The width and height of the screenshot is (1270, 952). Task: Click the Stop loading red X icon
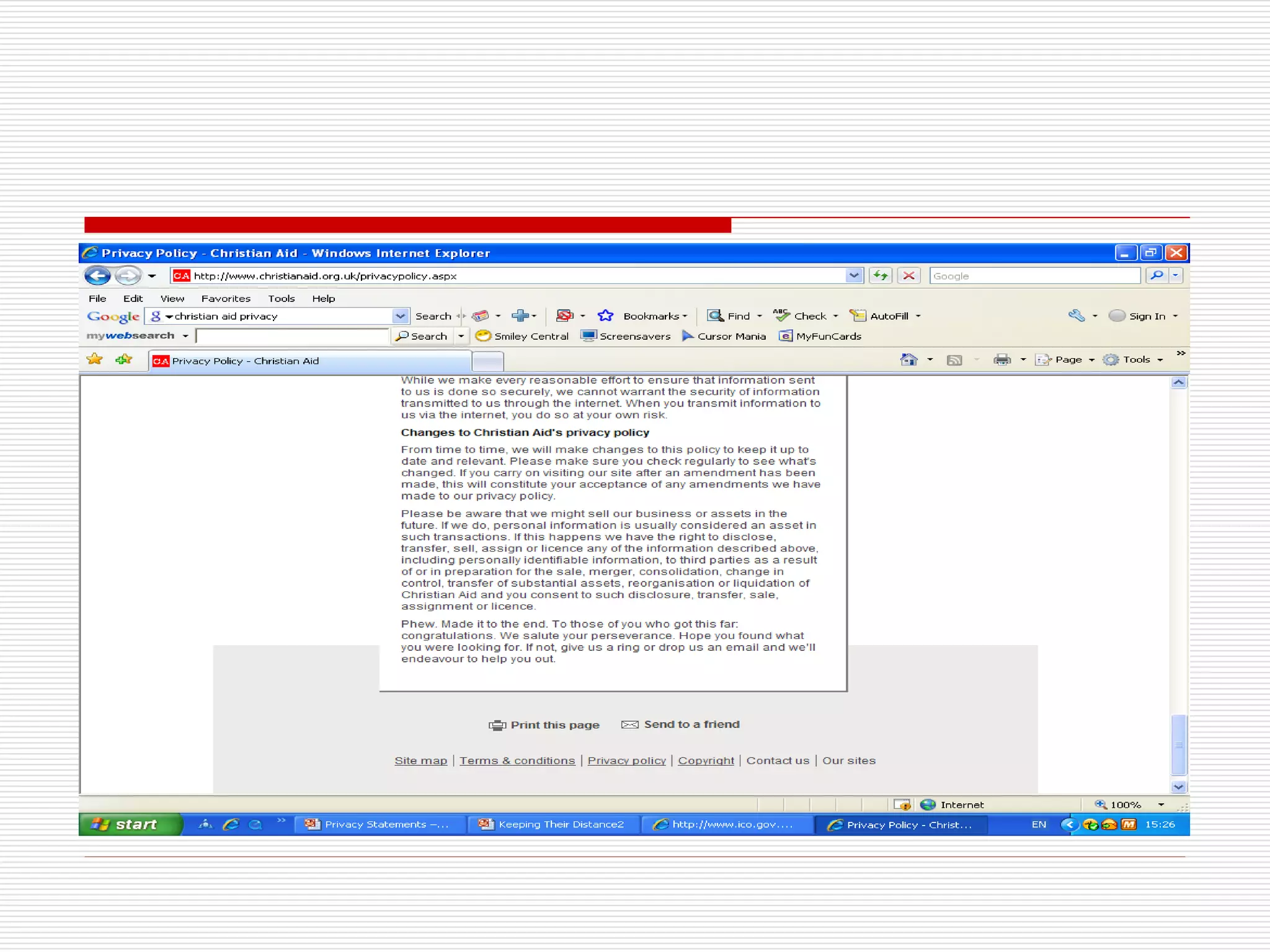coord(909,276)
